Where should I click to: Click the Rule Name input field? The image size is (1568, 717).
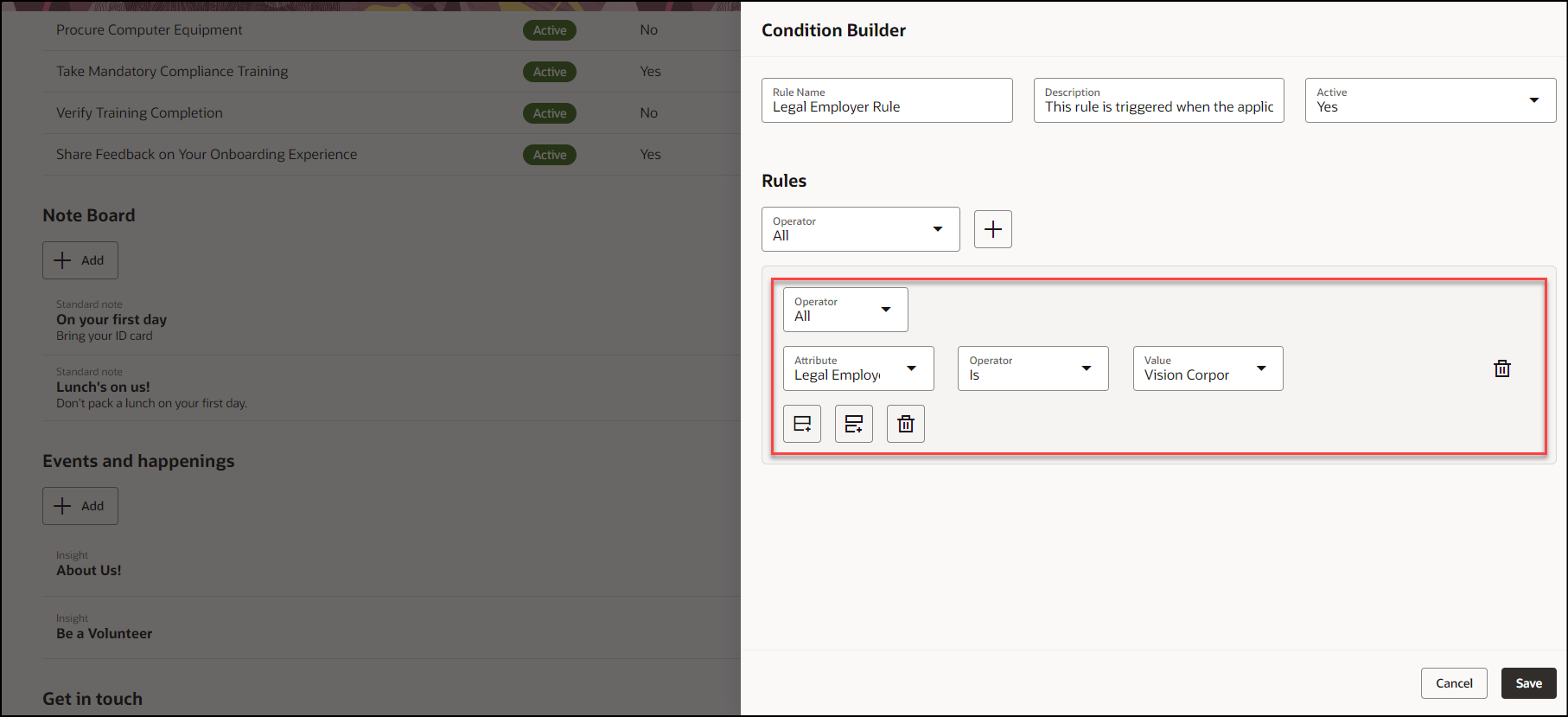pyautogui.click(x=887, y=100)
